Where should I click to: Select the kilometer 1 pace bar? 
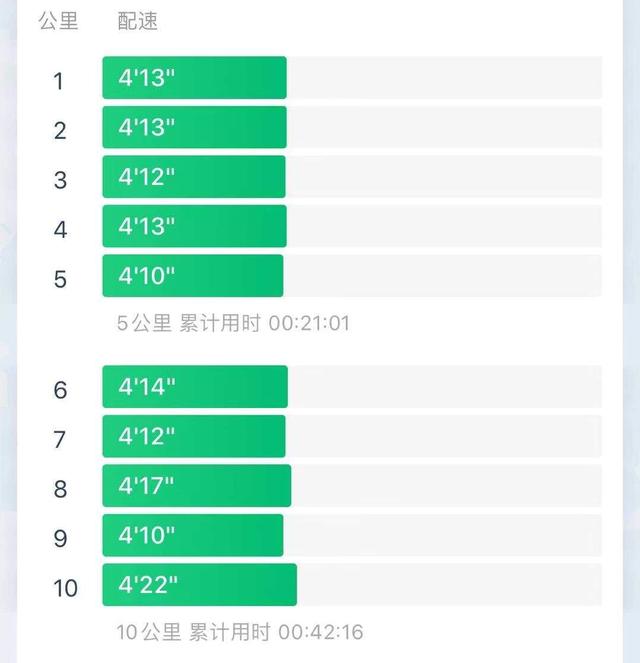click(194, 78)
